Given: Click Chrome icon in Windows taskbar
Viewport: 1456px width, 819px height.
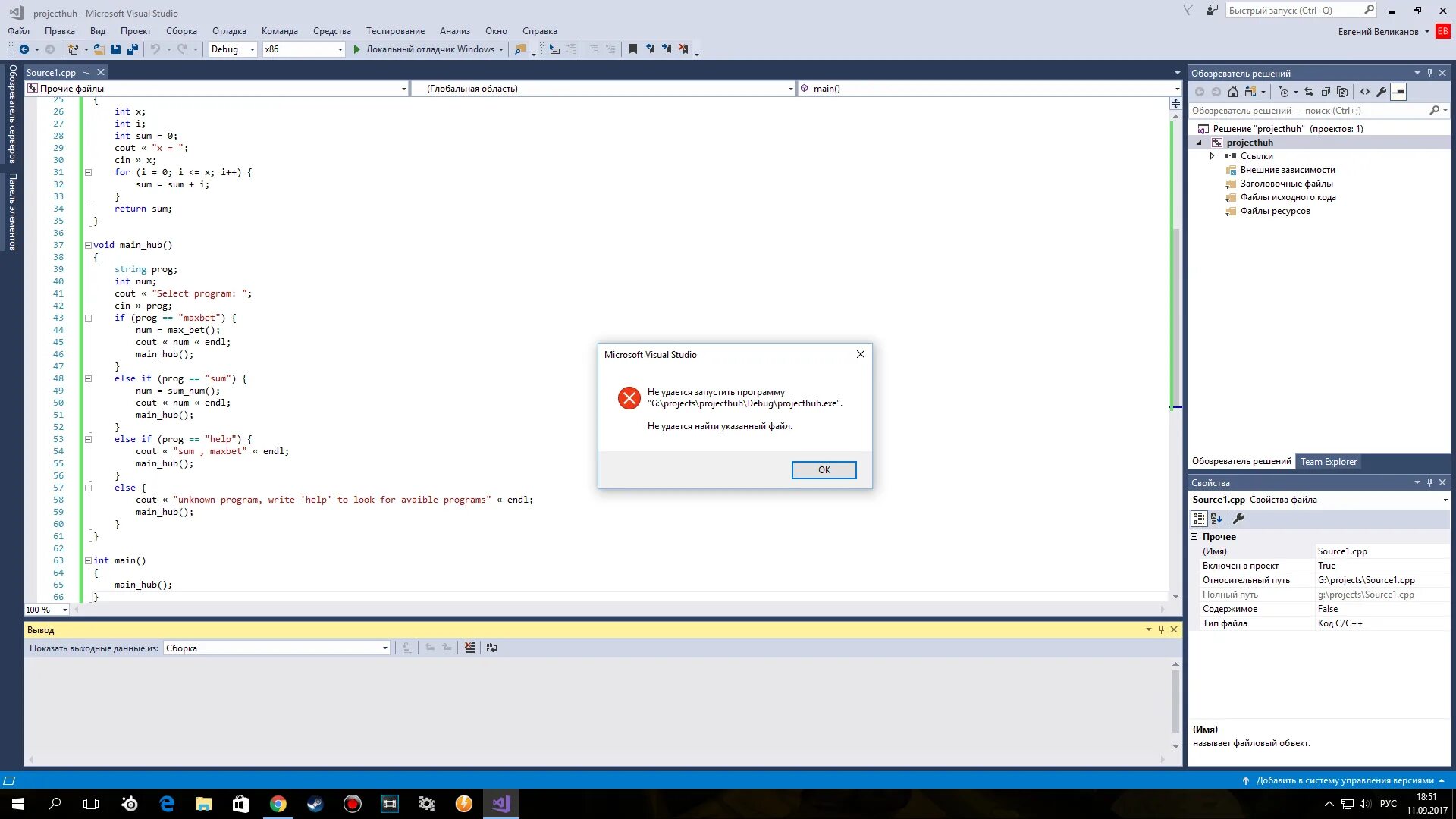Looking at the screenshot, I should 278,804.
